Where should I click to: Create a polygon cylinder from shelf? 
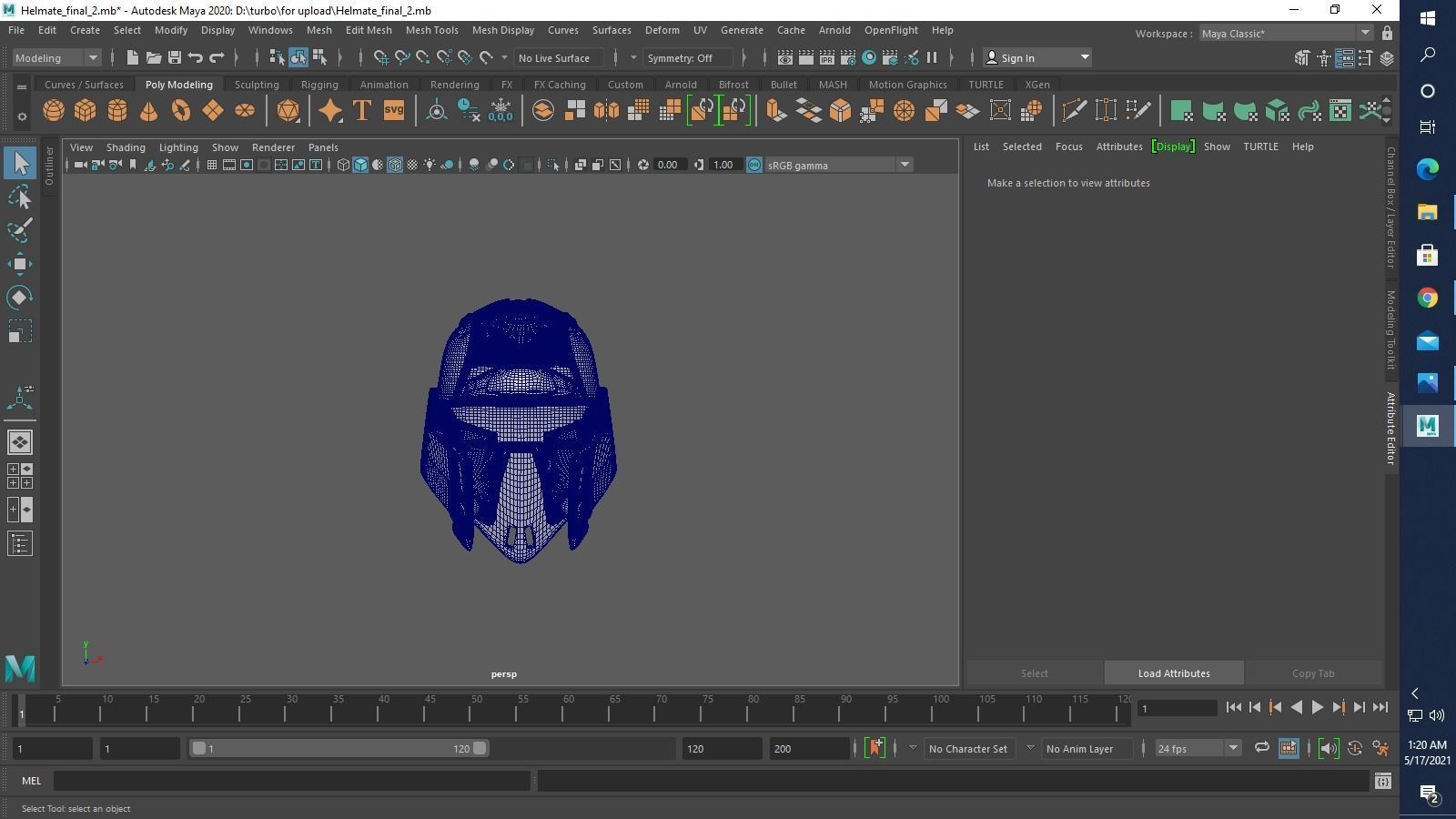(117, 111)
